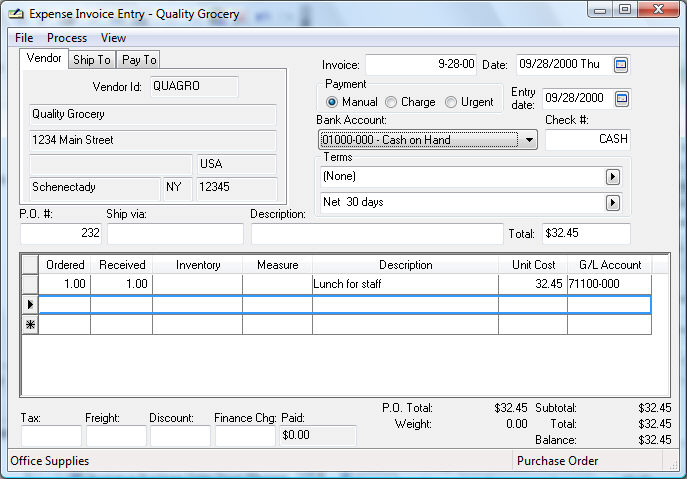Open the Process menu
Image resolution: width=687 pixels, height=479 pixels.
coord(67,38)
